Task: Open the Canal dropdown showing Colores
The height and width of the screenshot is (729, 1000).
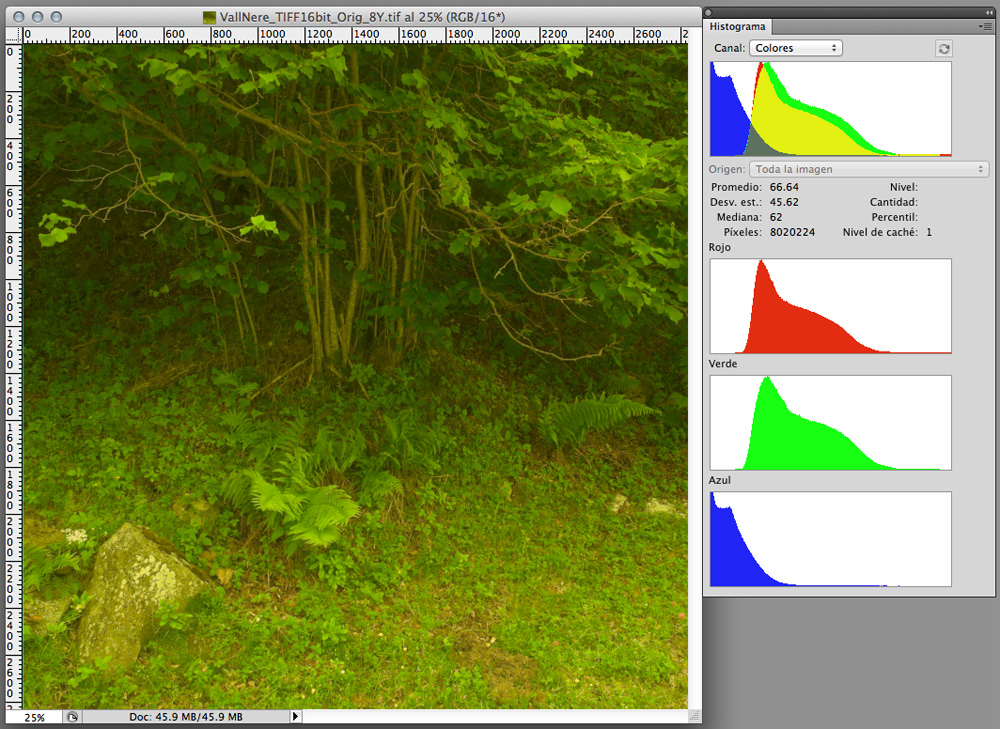Action: (796, 48)
